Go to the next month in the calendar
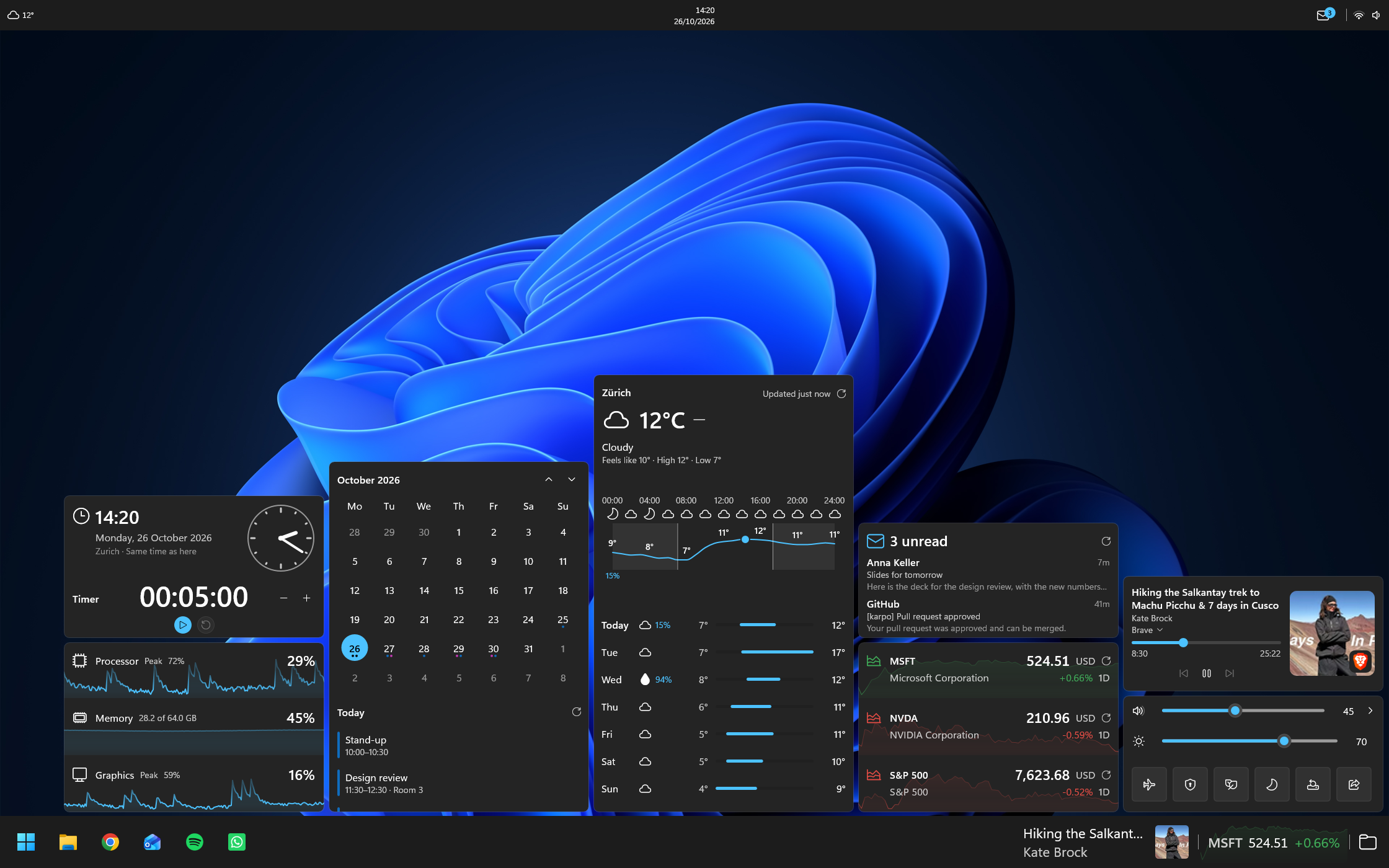Viewport: 1389px width, 868px height. click(572, 480)
